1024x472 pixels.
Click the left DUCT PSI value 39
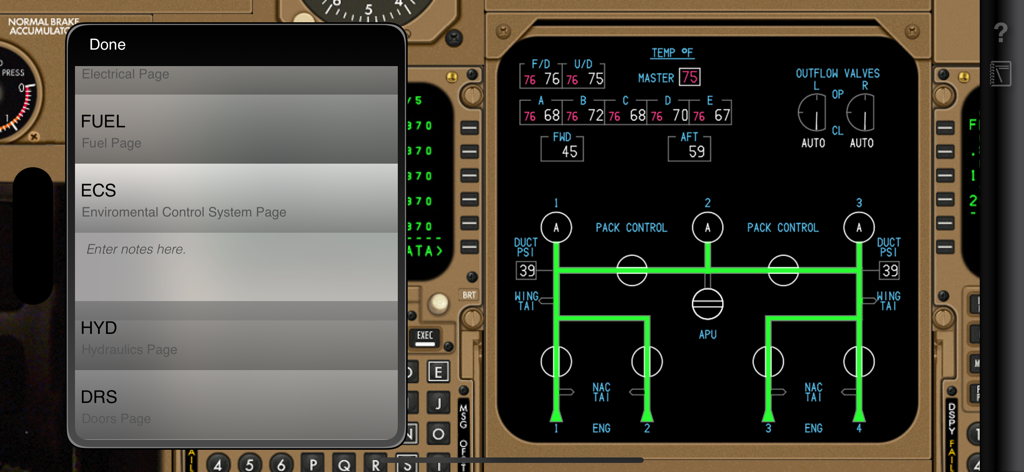pos(526,270)
